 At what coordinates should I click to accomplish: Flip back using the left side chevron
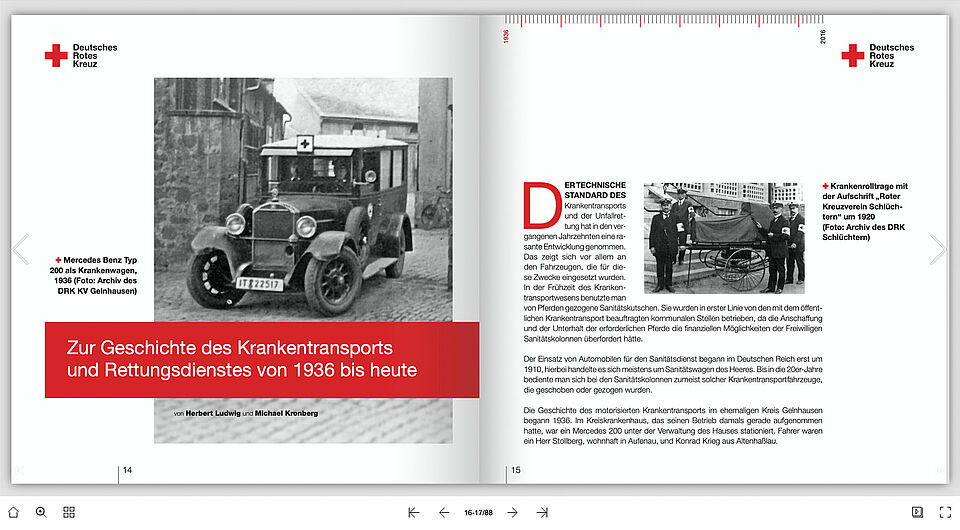coord(21,249)
